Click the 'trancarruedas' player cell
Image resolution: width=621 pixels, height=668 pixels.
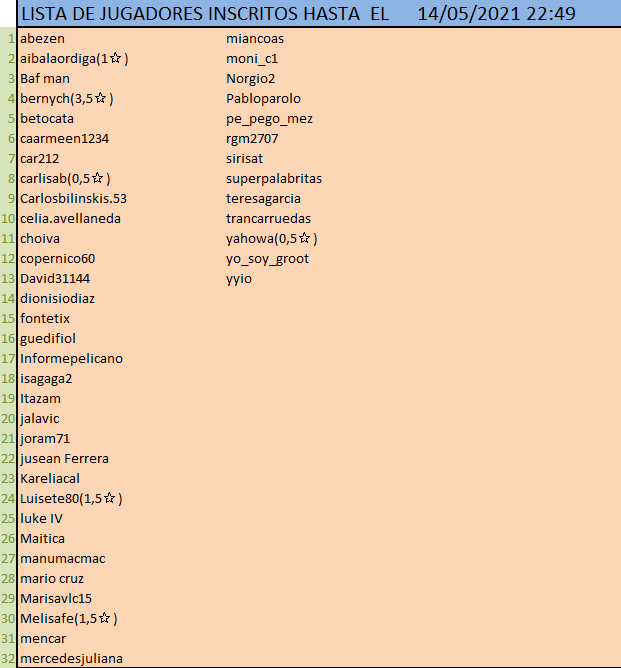pyautogui.click(x=268, y=218)
